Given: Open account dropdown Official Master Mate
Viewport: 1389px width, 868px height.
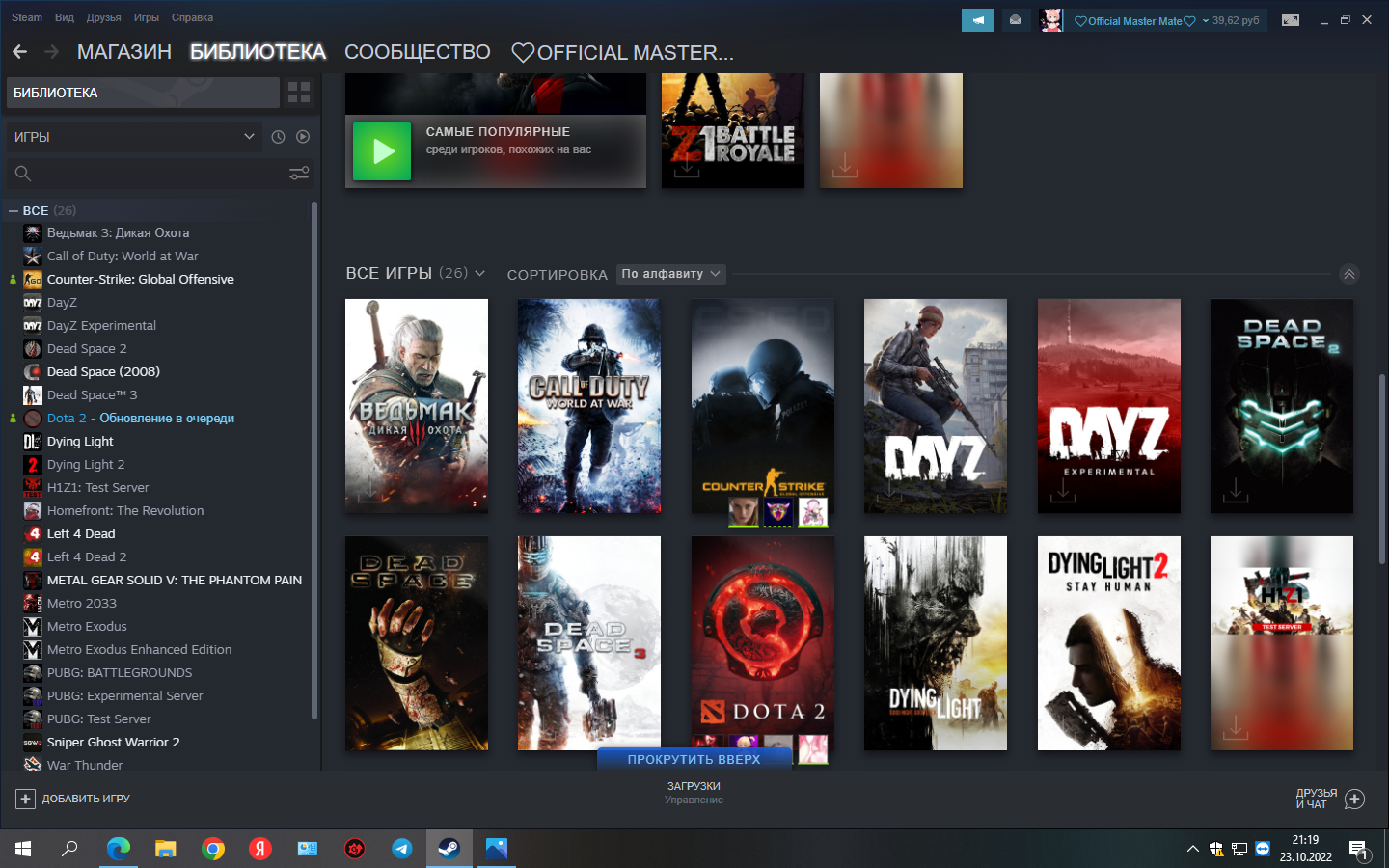Looking at the screenshot, I should (x=1141, y=20).
